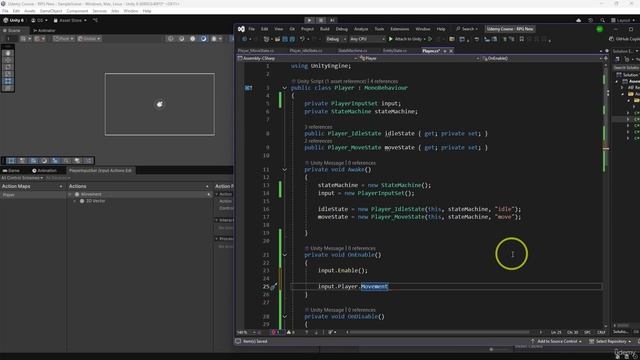Click quick actions screwdriver icon on line 25

coord(273,287)
